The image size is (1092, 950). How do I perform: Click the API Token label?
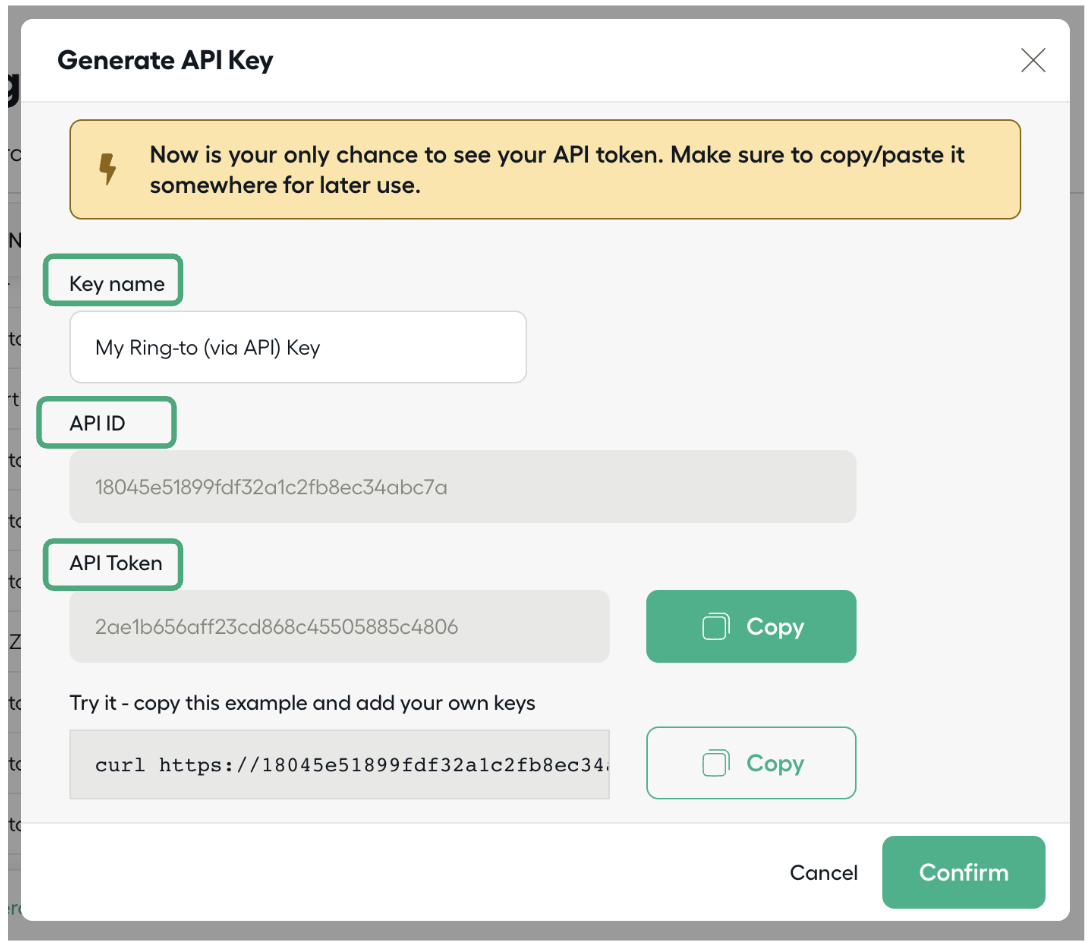[116, 563]
